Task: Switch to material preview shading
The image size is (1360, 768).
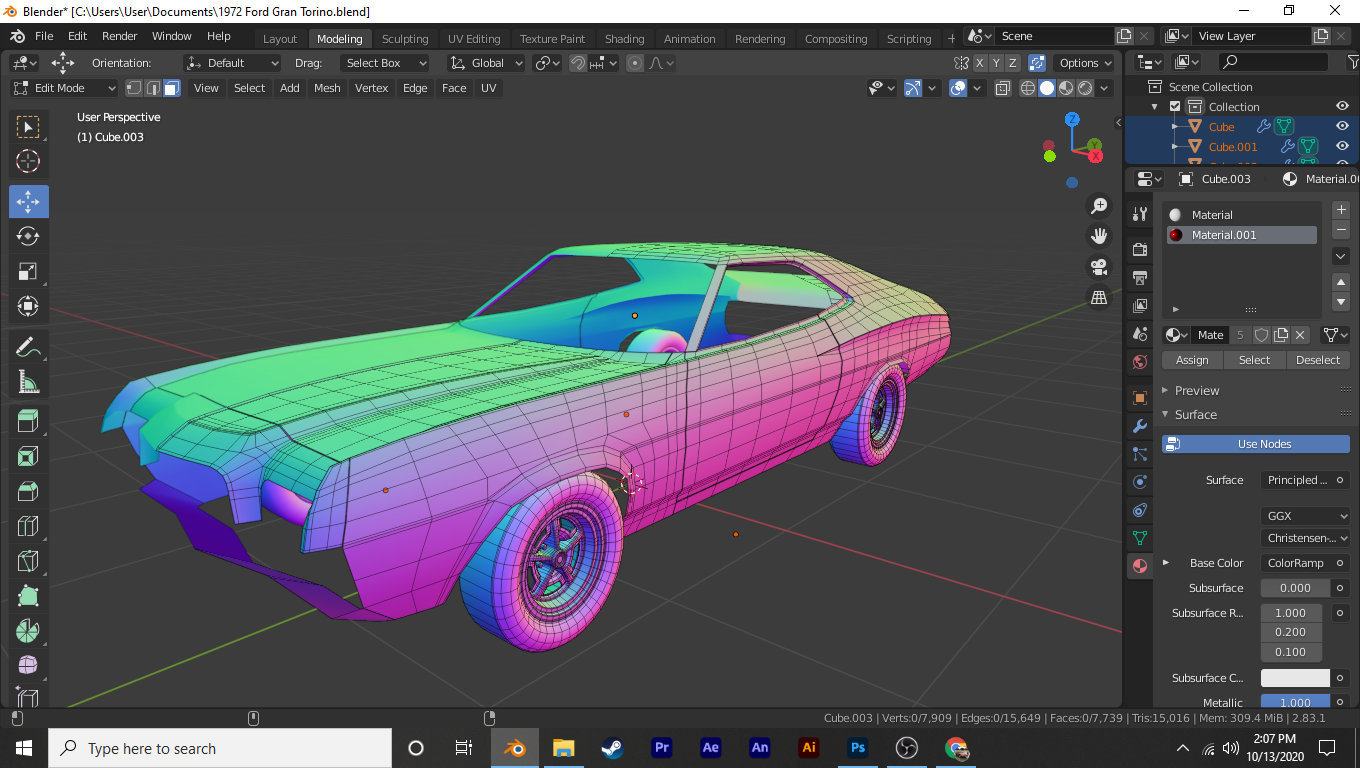Action: coord(1066,88)
